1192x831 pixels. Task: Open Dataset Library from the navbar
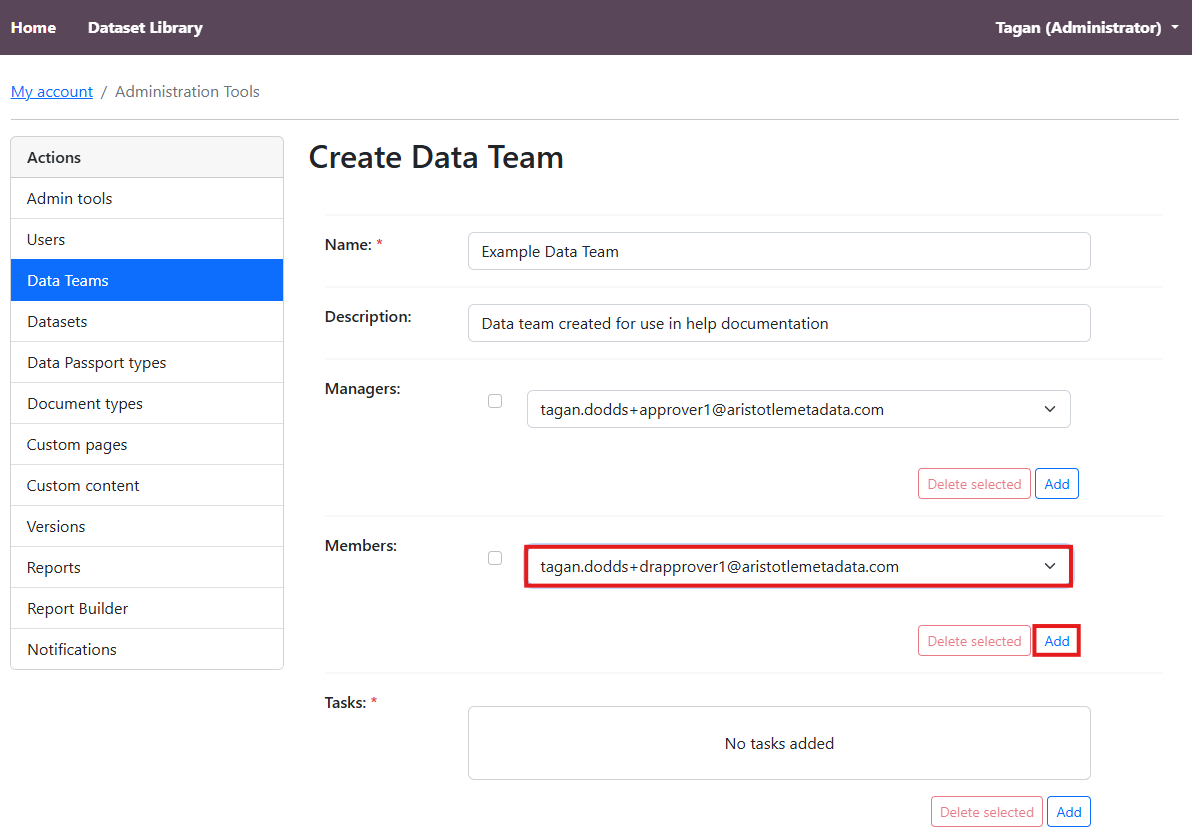[x=145, y=28]
